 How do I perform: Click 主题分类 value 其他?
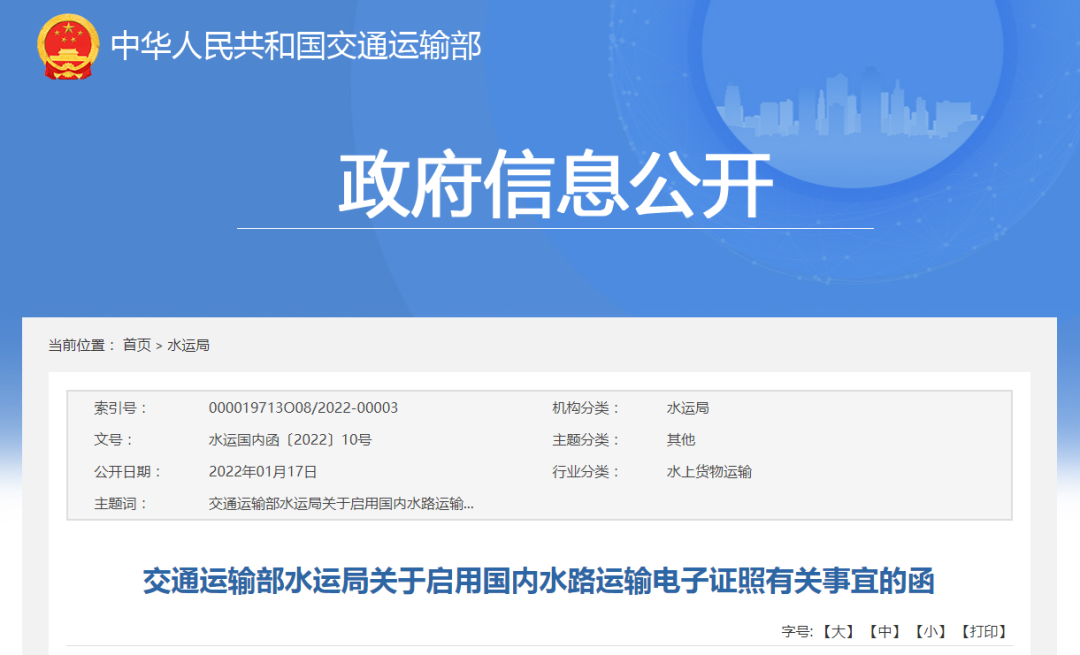[681, 439]
